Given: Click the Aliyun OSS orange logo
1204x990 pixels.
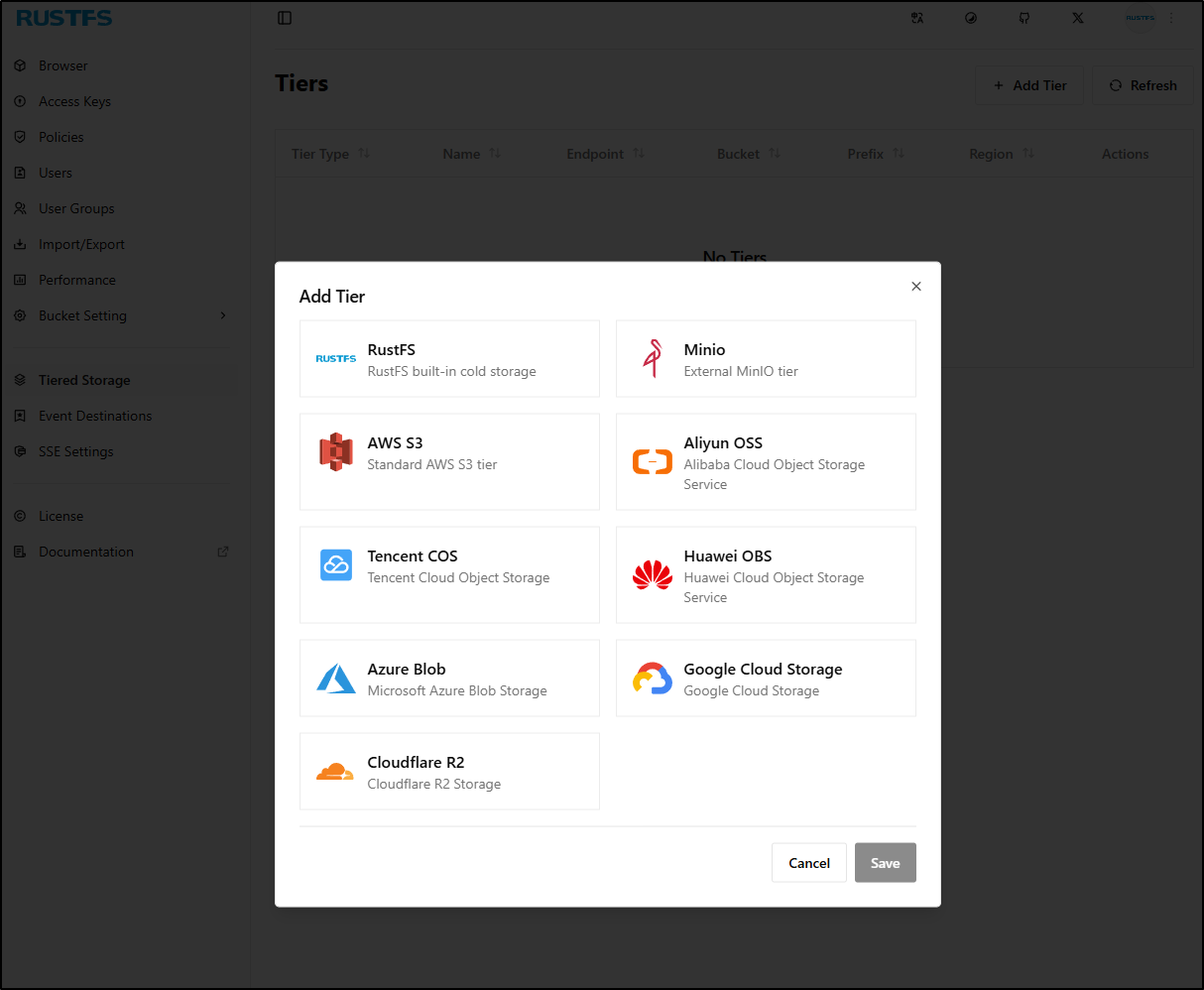Looking at the screenshot, I should coord(652,461).
